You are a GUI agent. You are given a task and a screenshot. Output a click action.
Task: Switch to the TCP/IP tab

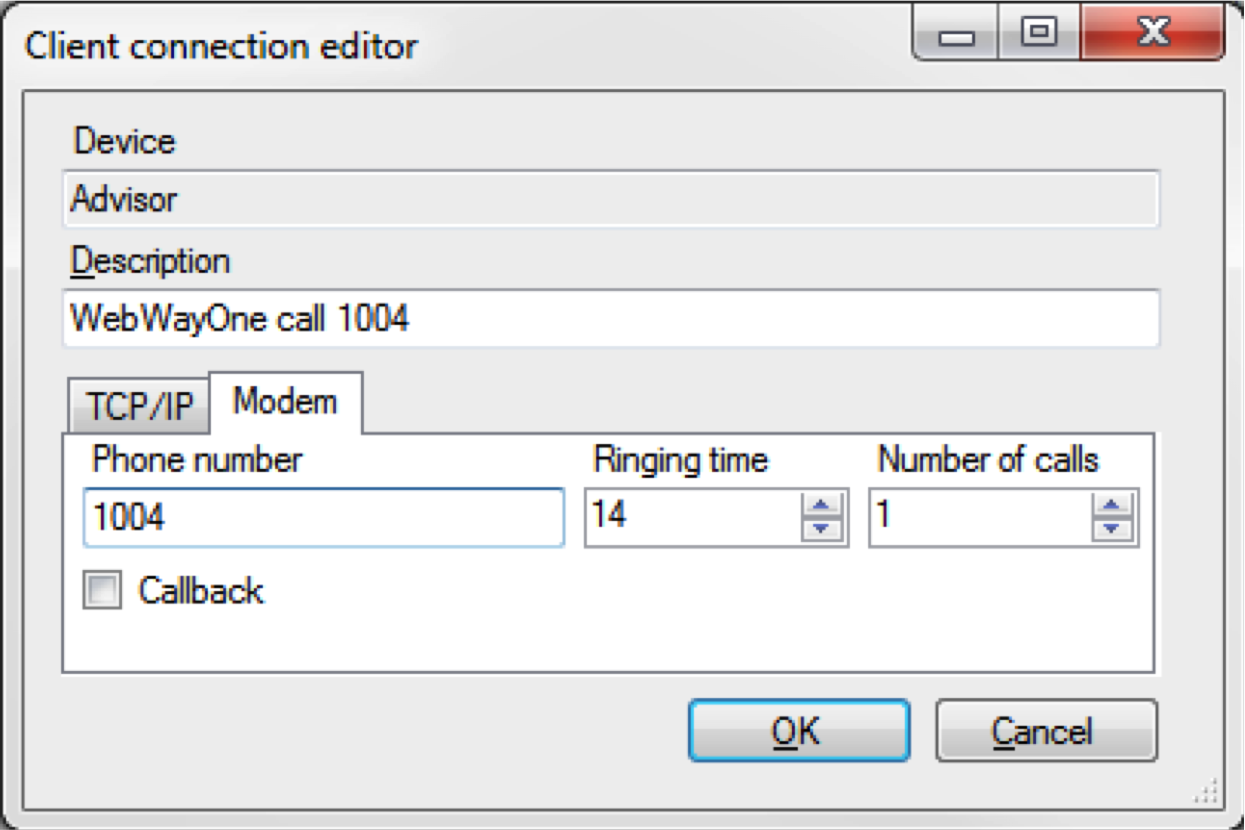click(137, 407)
